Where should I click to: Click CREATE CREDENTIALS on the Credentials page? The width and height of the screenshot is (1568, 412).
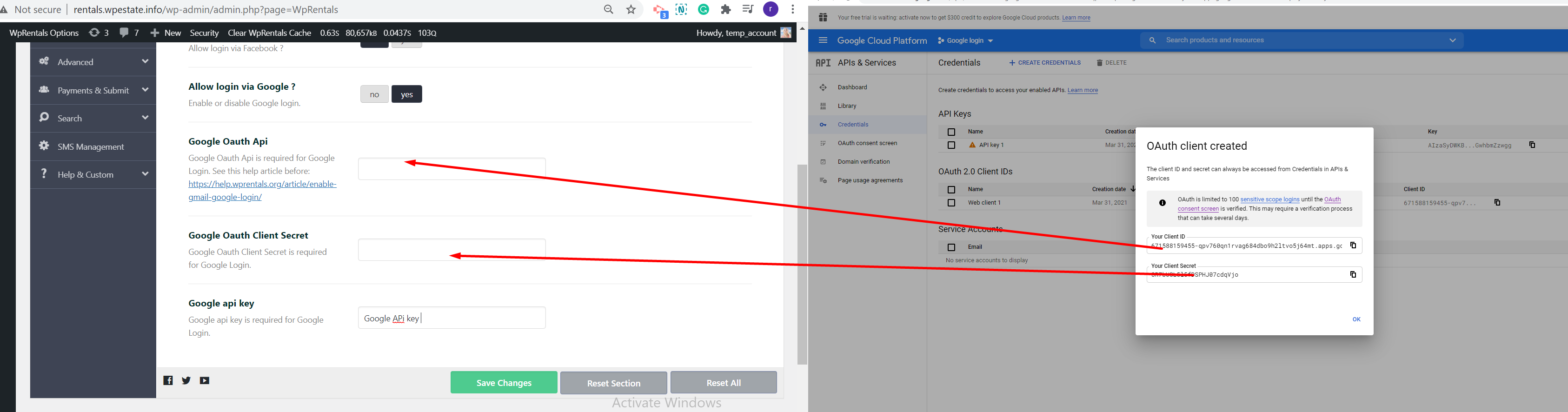(1044, 63)
